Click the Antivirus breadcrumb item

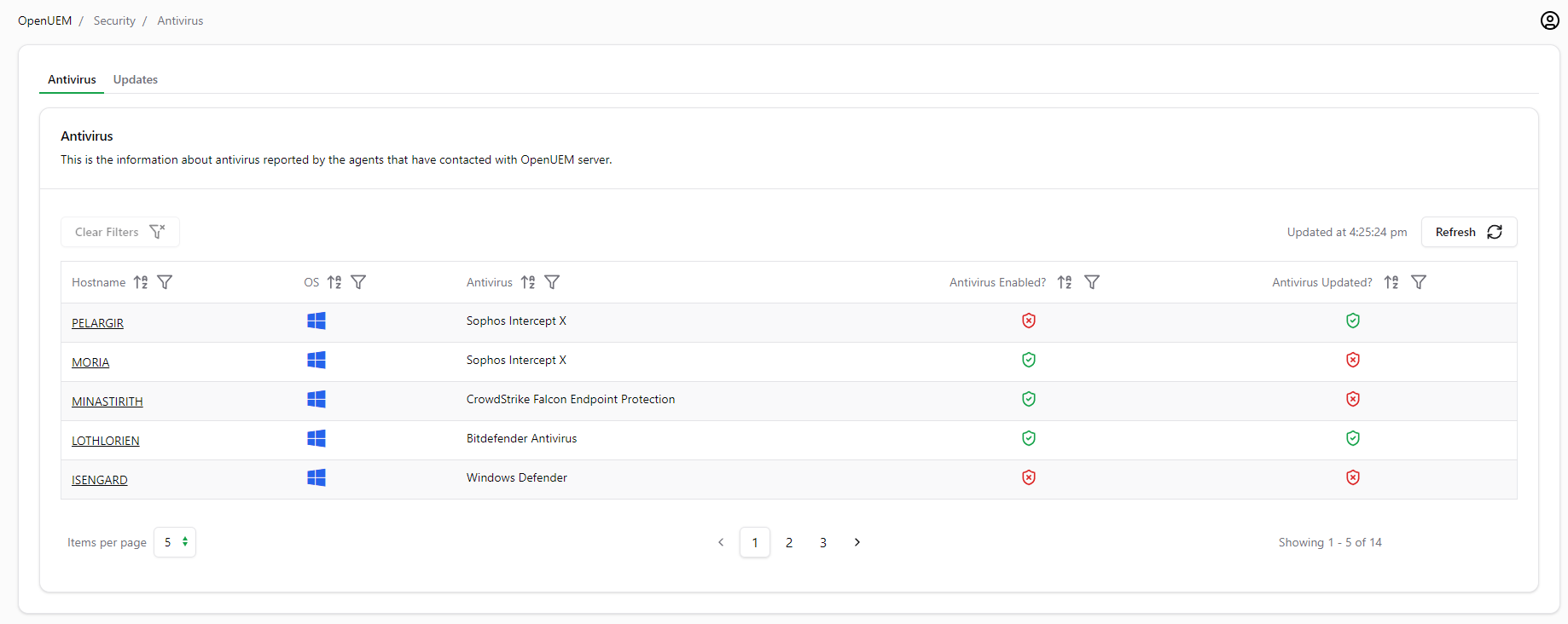click(180, 20)
